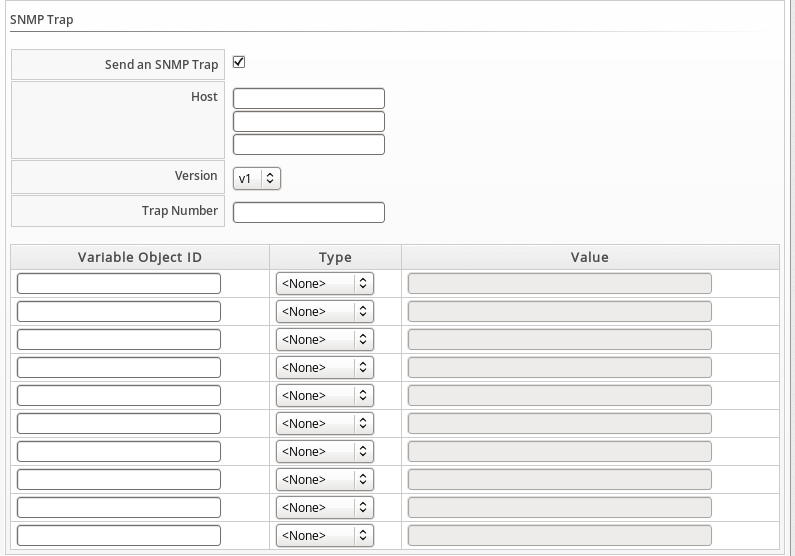Click the first row Value field
795x556 pixels.
point(560,284)
